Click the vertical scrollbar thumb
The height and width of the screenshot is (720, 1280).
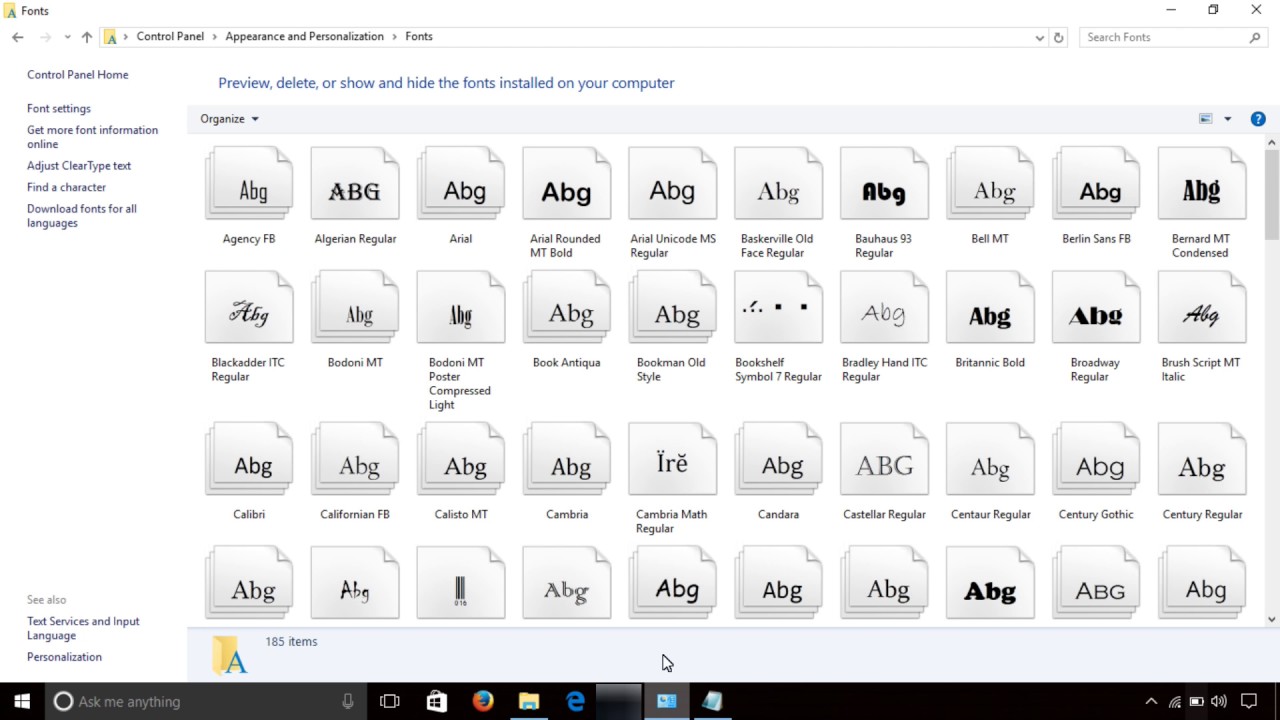(x=1272, y=194)
